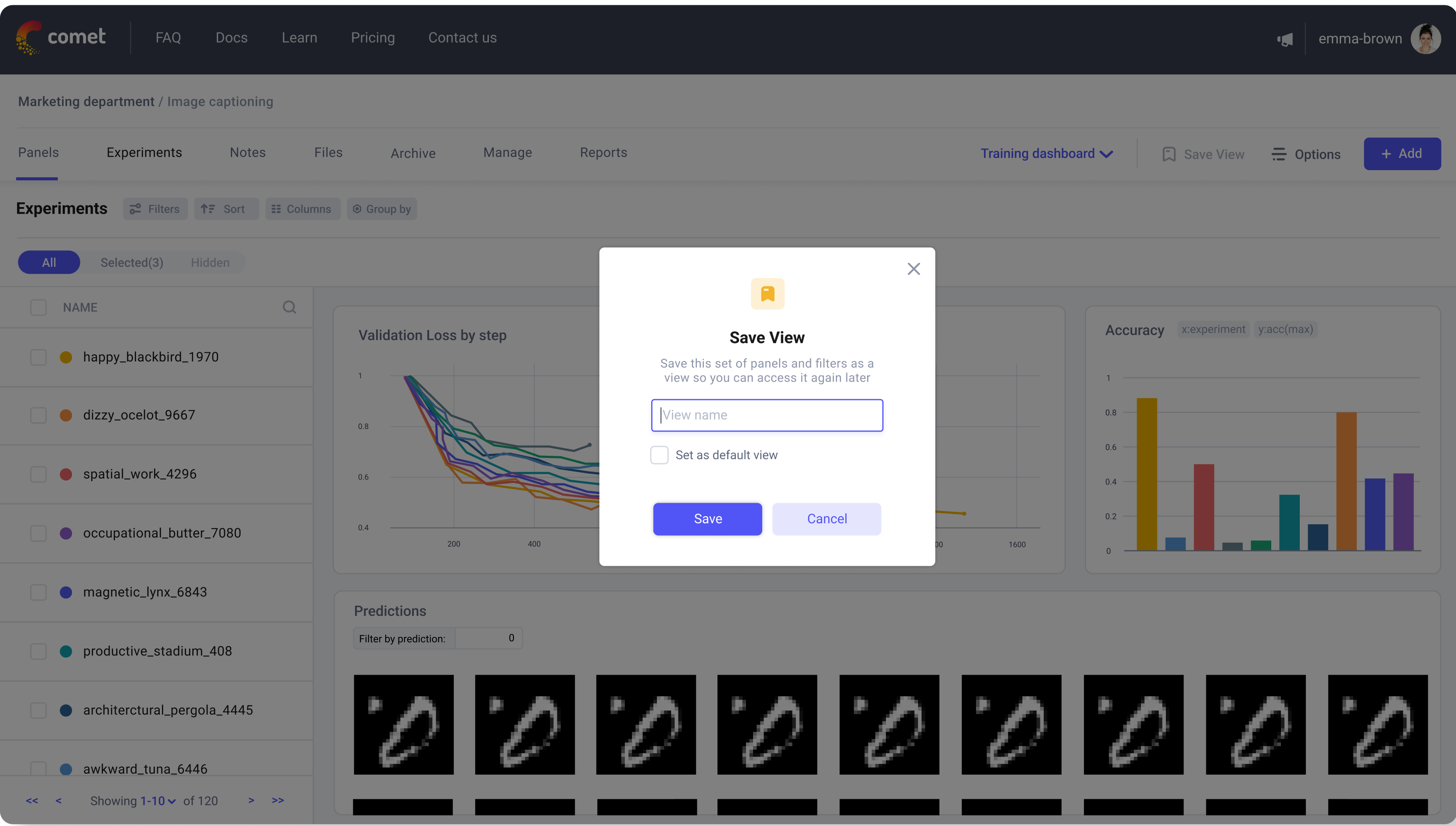Go to last page of experiments
1456x826 pixels.
tap(277, 801)
